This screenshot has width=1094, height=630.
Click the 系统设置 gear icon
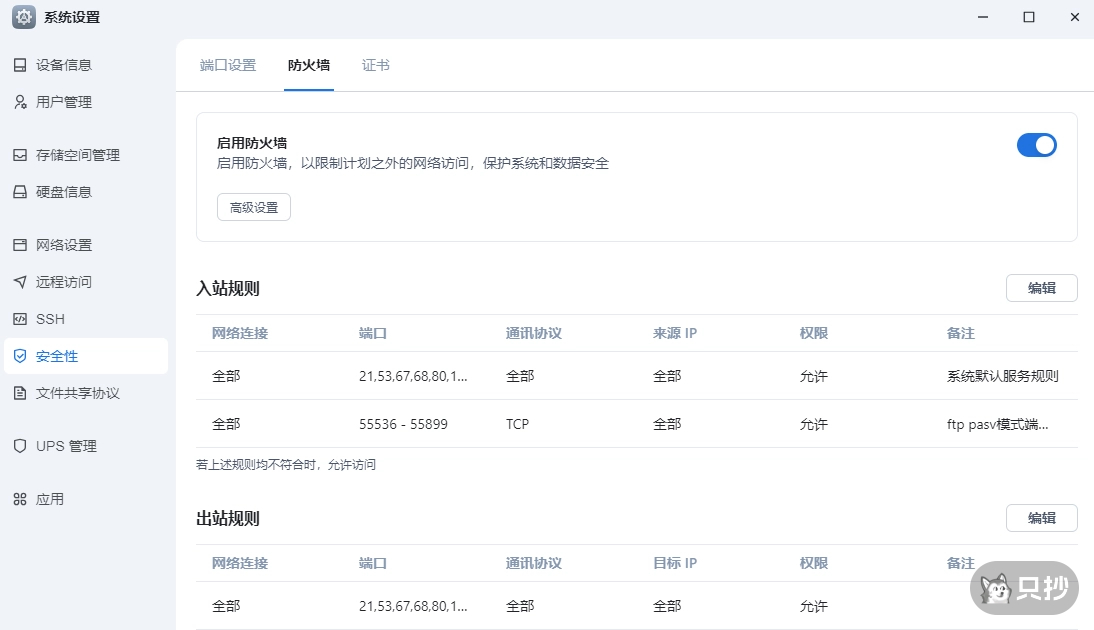click(x=22, y=17)
